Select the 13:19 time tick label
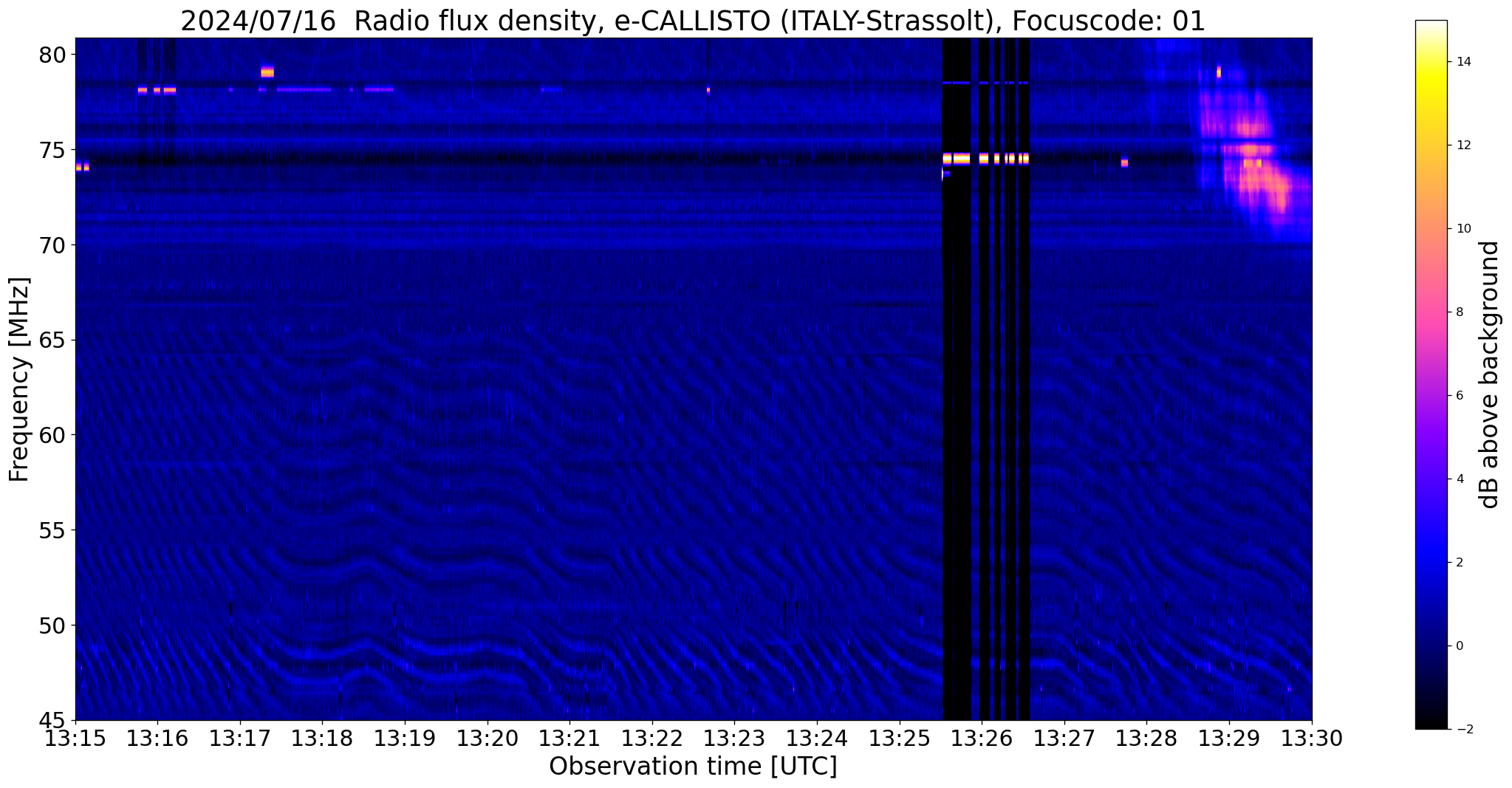 (405, 738)
